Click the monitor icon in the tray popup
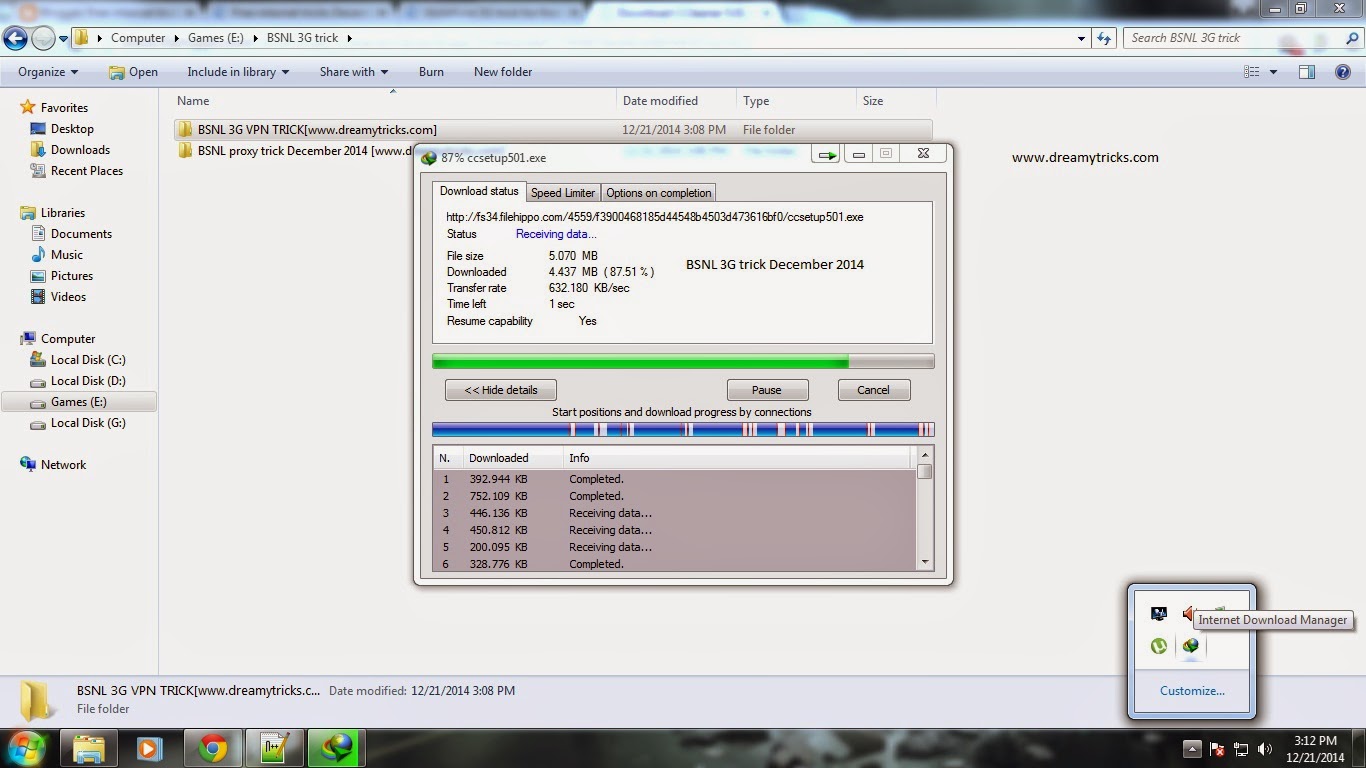Image resolution: width=1366 pixels, height=768 pixels. point(1159,613)
